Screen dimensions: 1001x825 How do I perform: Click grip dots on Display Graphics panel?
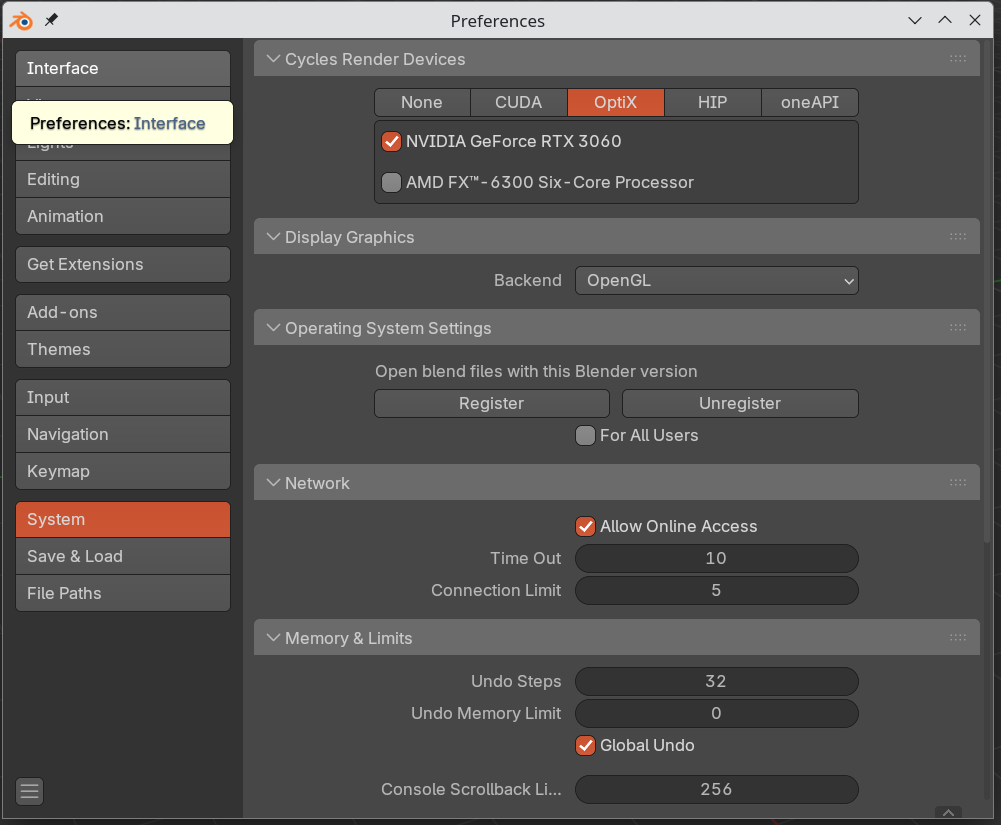[x=958, y=236]
